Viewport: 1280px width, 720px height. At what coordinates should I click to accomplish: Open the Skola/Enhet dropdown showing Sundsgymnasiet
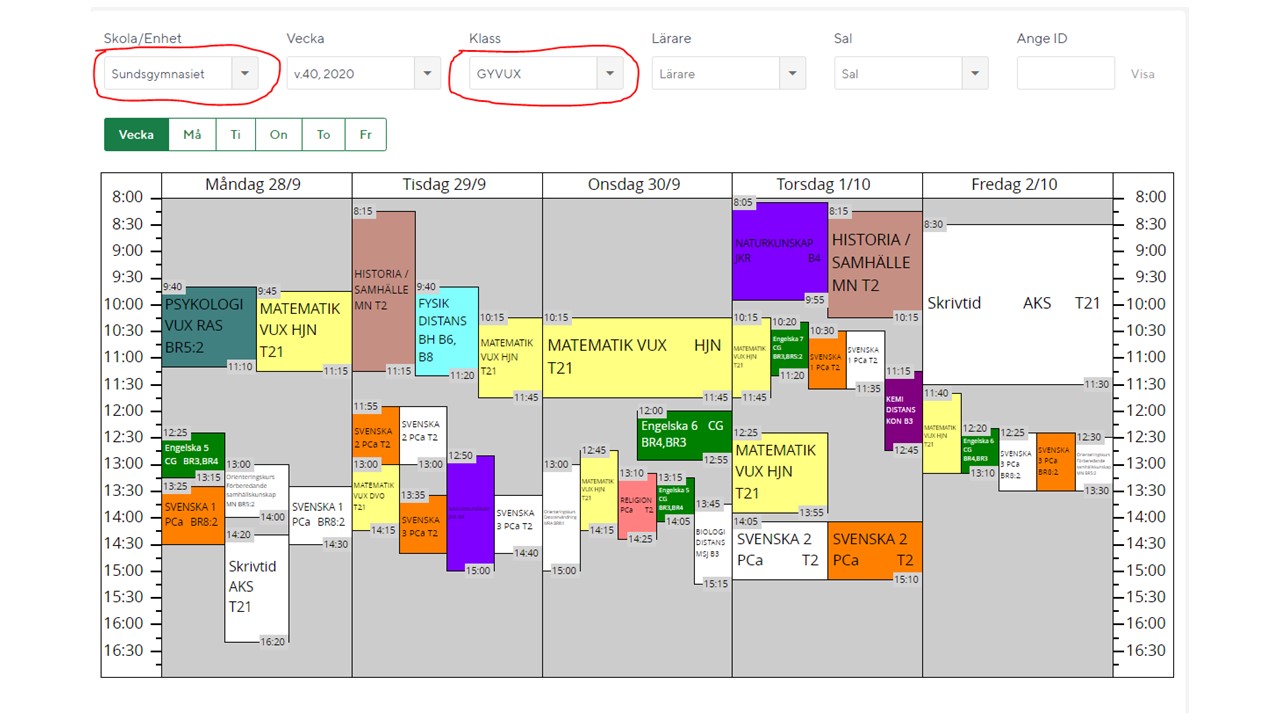tap(181, 73)
